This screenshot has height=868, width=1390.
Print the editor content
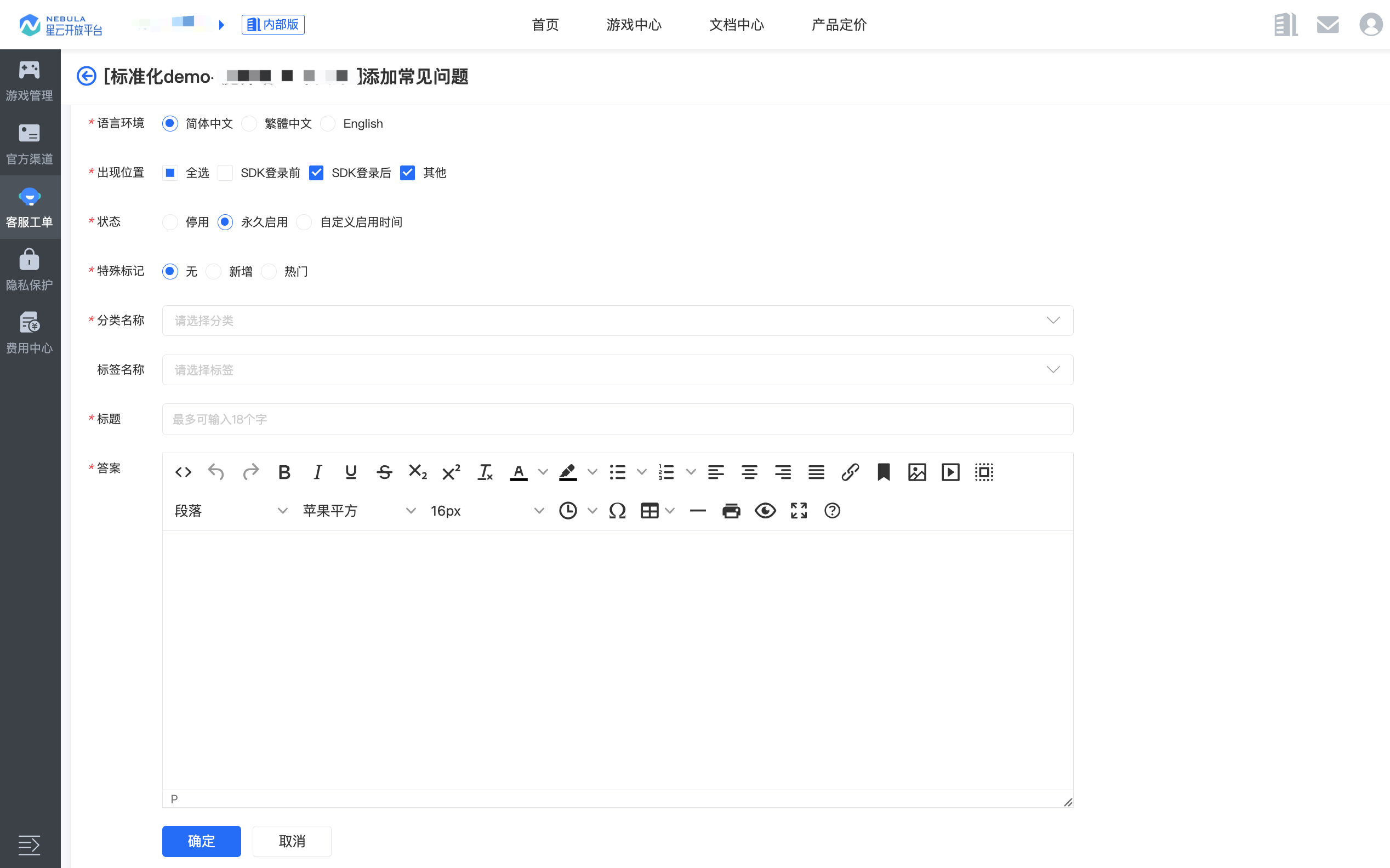coord(731,510)
